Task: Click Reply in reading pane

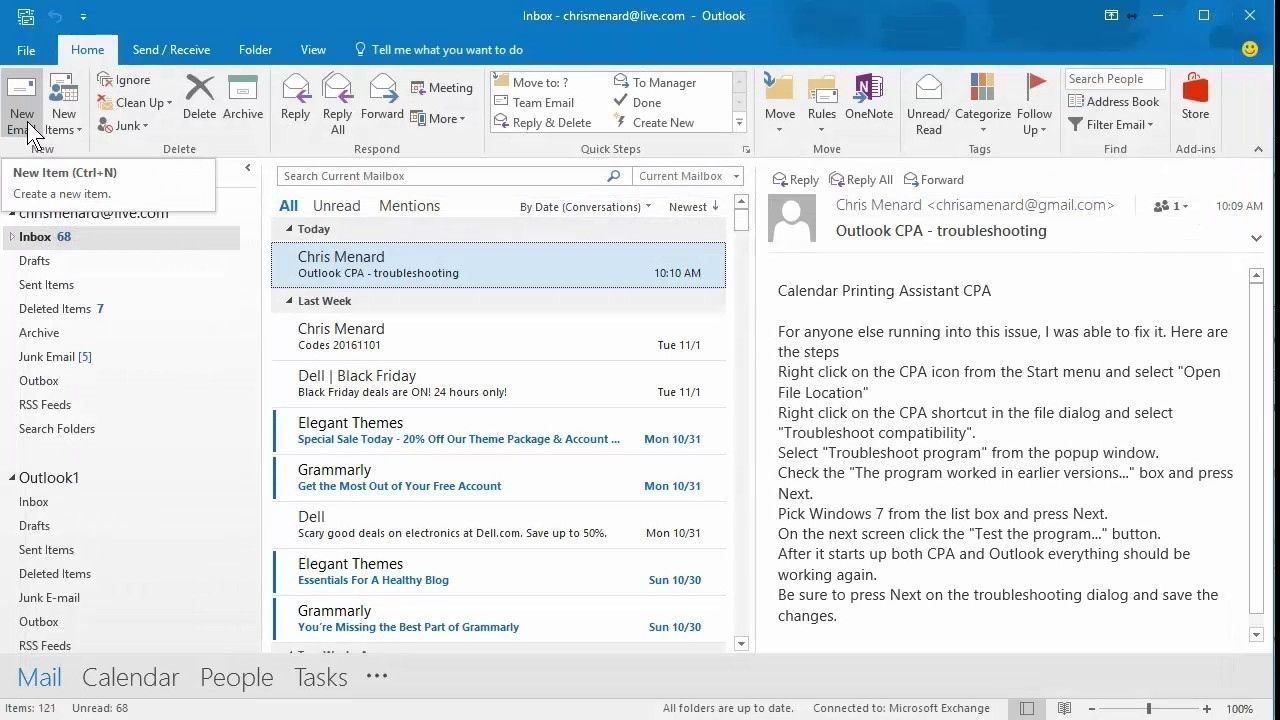Action: pos(795,180)
